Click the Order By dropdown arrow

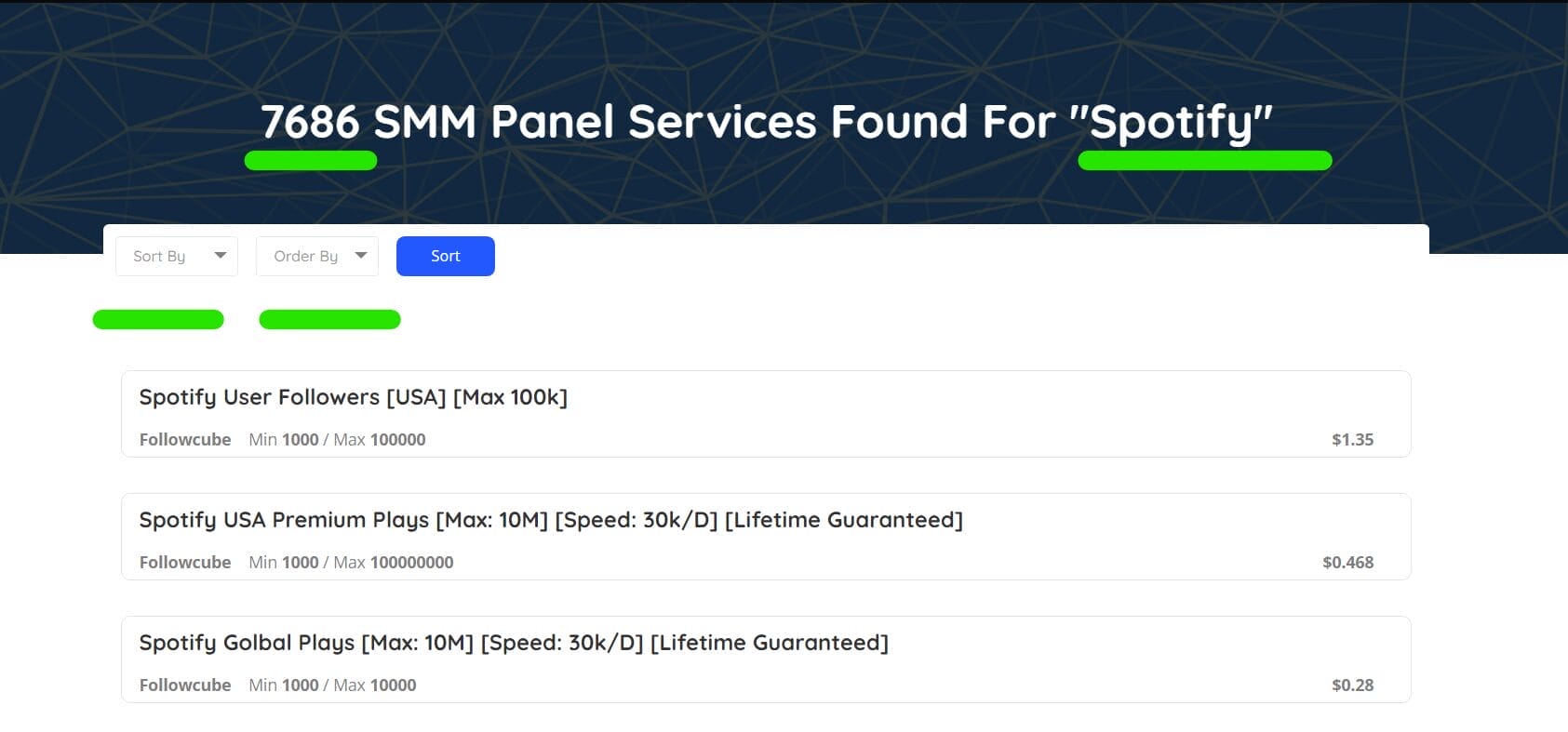(x=361, y=256)
